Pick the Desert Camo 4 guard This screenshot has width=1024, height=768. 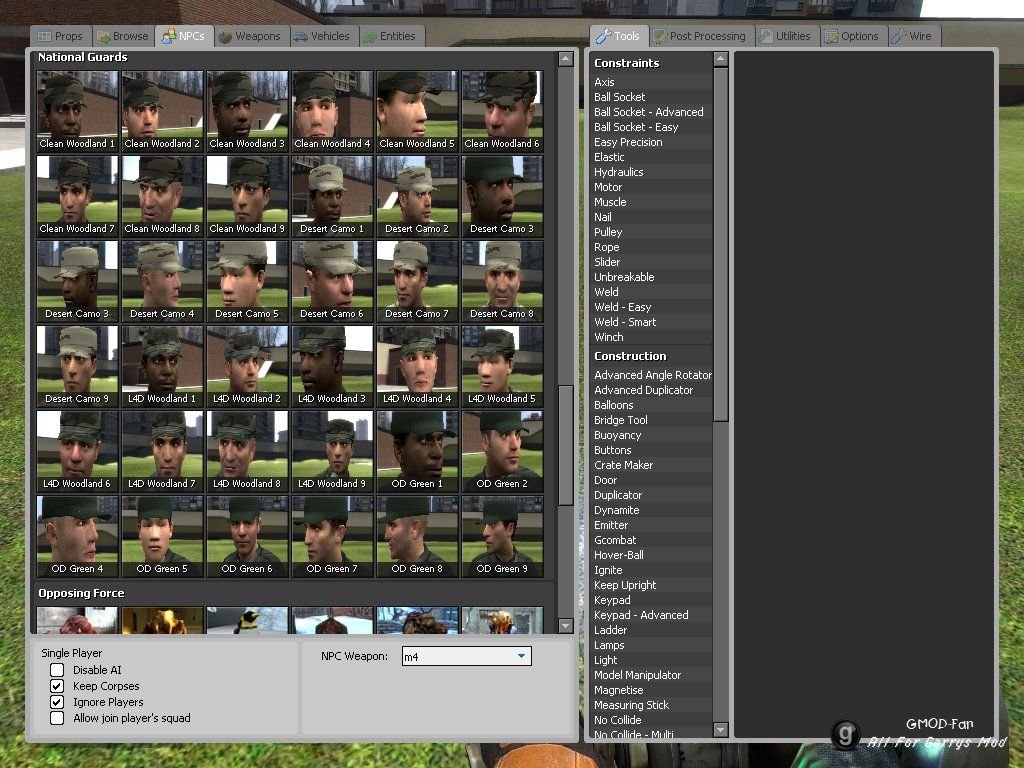click(x=162, y=281)
